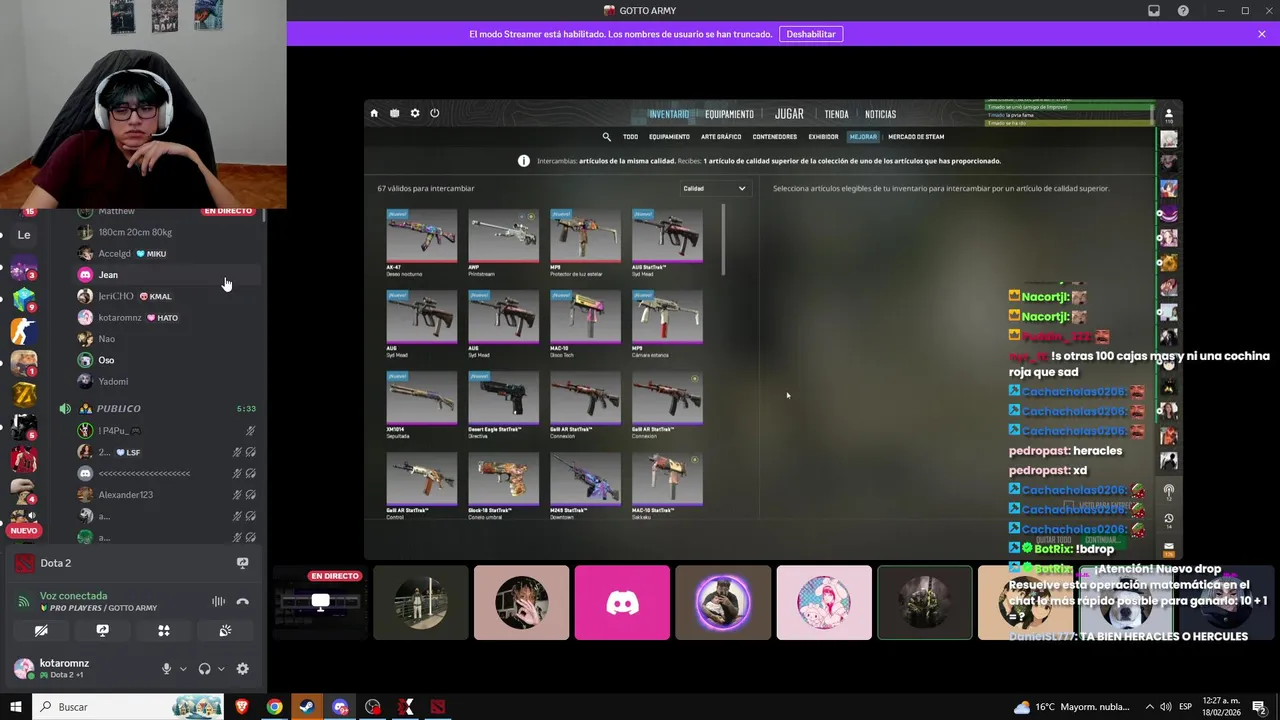Click user Yadomi in voice list
Screen dimensions: 1280x720
pyautogui.click(x=113, y=381)
